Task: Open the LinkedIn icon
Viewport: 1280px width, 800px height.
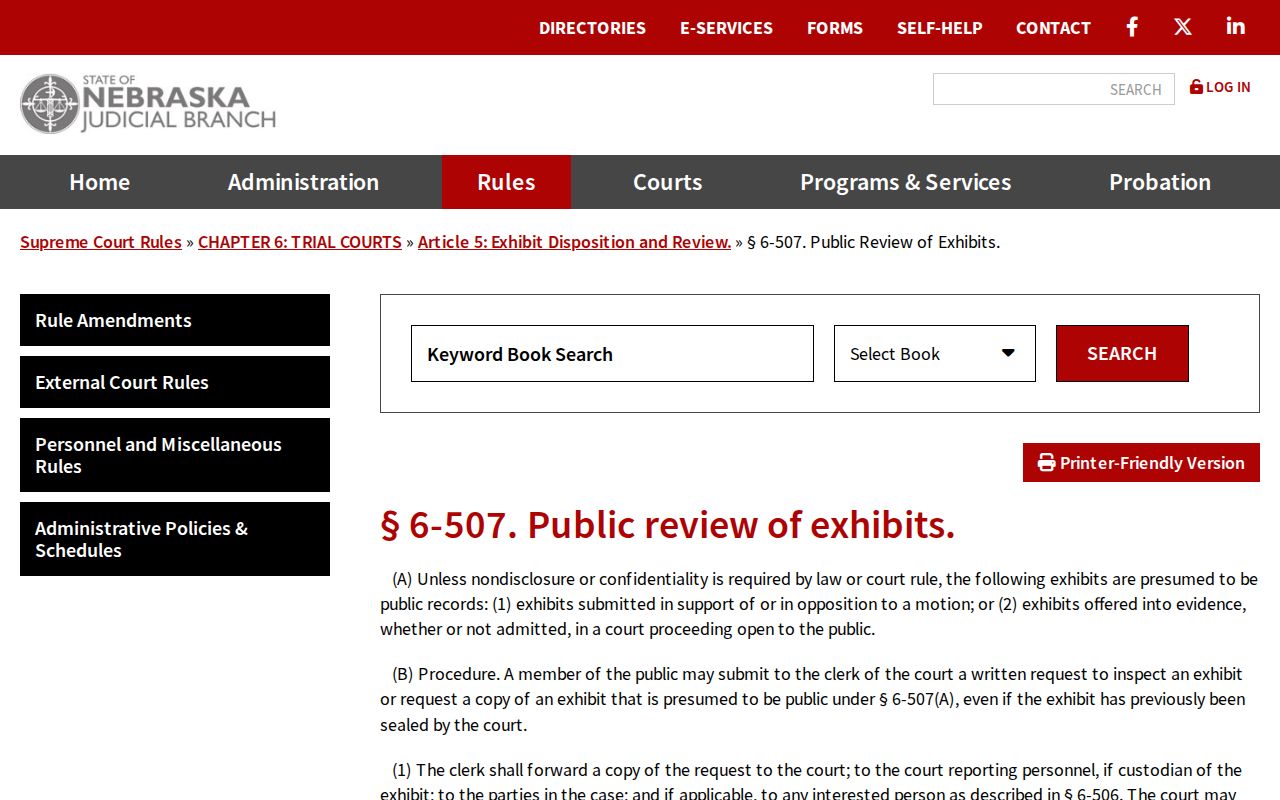Action: click(1236, 27)
